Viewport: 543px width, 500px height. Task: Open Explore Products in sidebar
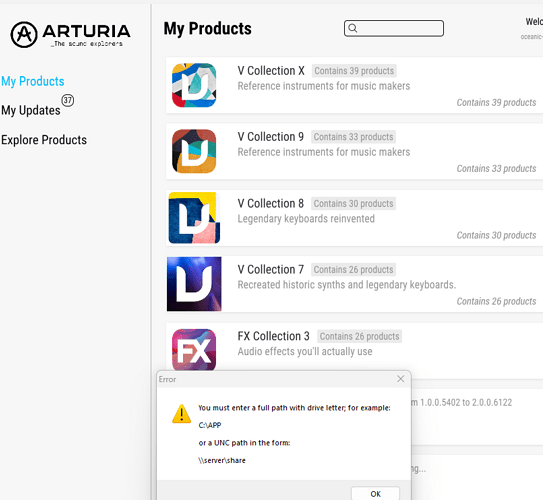coord(44,140)
